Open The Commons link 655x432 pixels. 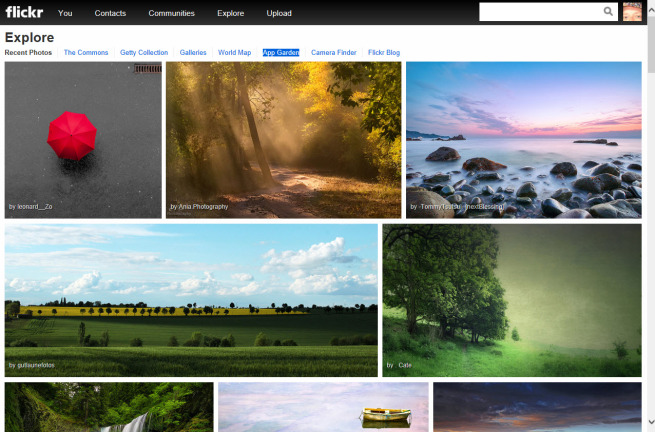(85, 52)
